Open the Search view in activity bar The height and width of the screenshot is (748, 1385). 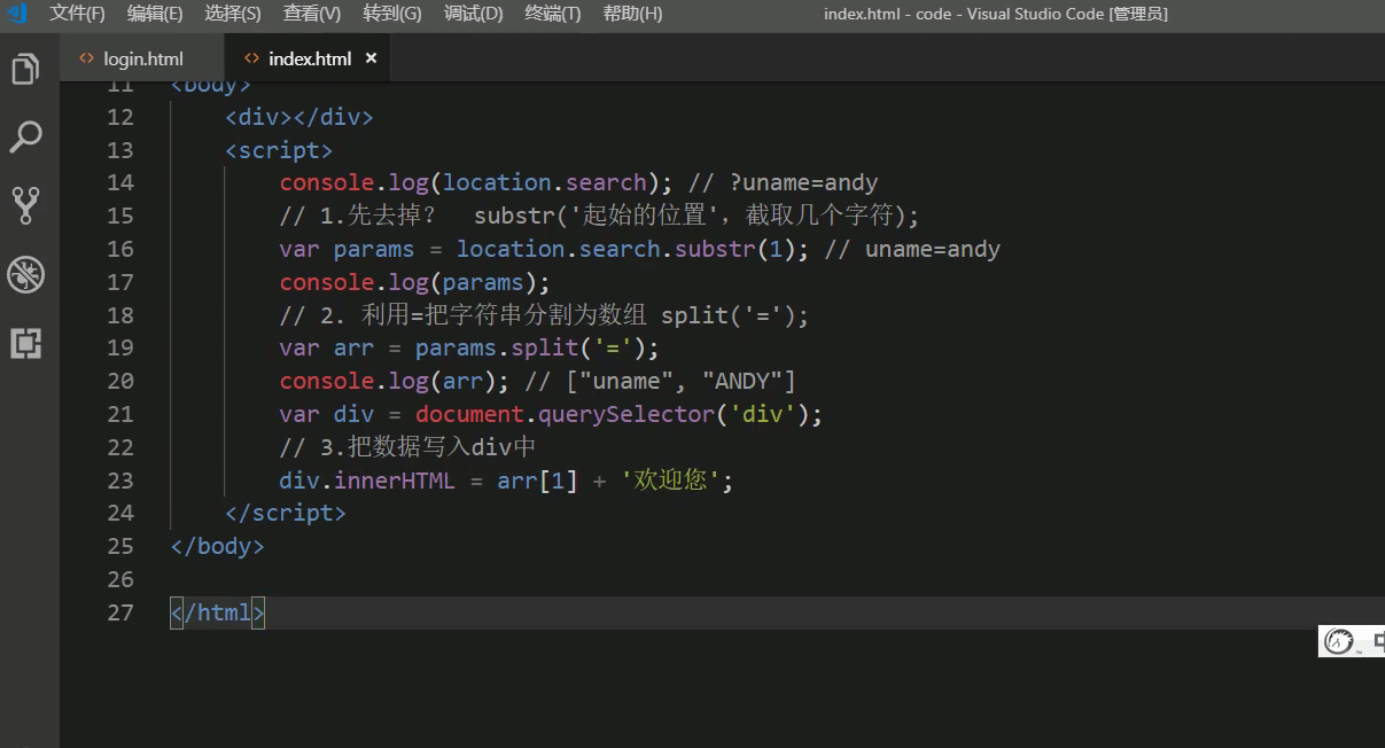26,137
